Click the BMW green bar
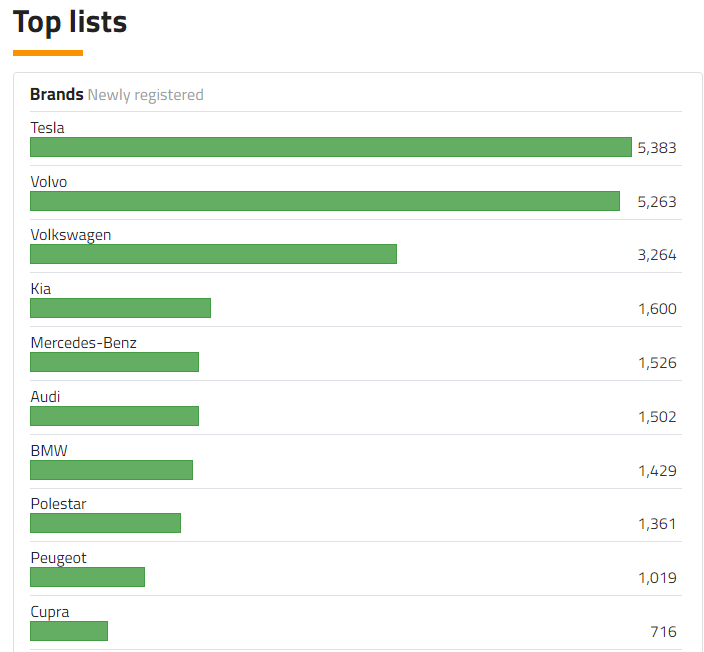Viewport: 704px width, 652px height. coord(111,470)
